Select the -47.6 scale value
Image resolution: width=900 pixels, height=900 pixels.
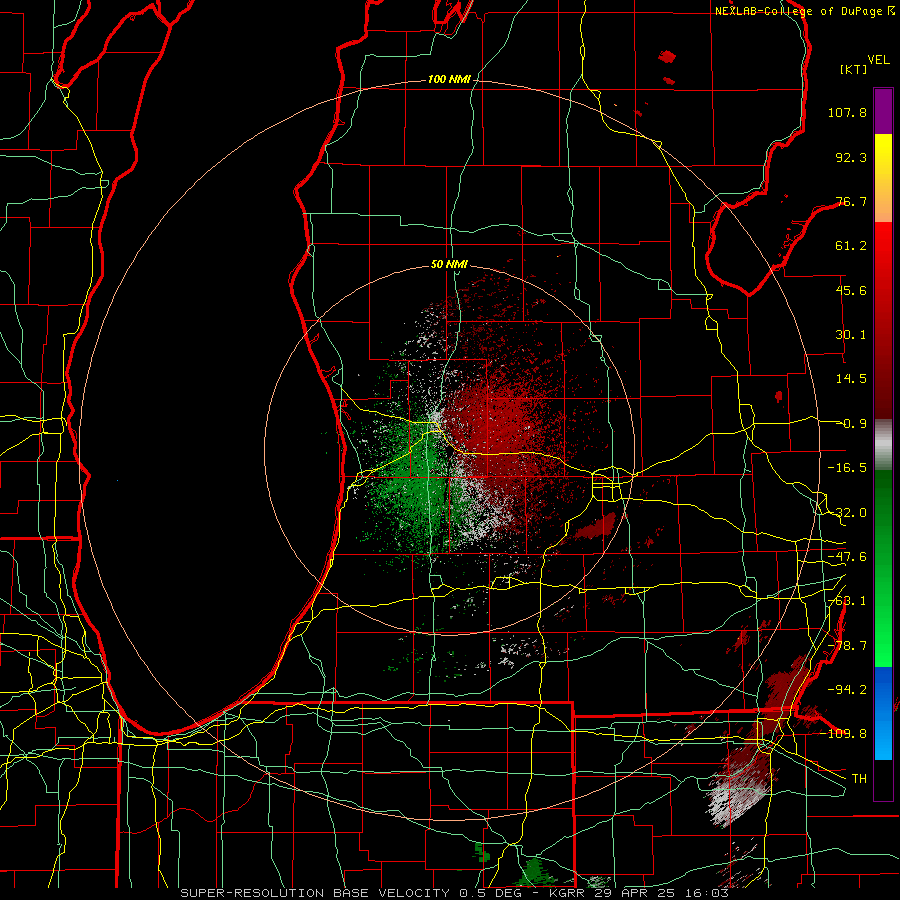point(847,557)
